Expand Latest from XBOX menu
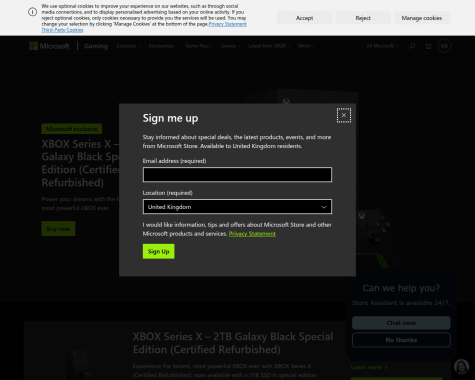This screenshot has width=475, height=380. pyautogui.click(x=269, y=46)
